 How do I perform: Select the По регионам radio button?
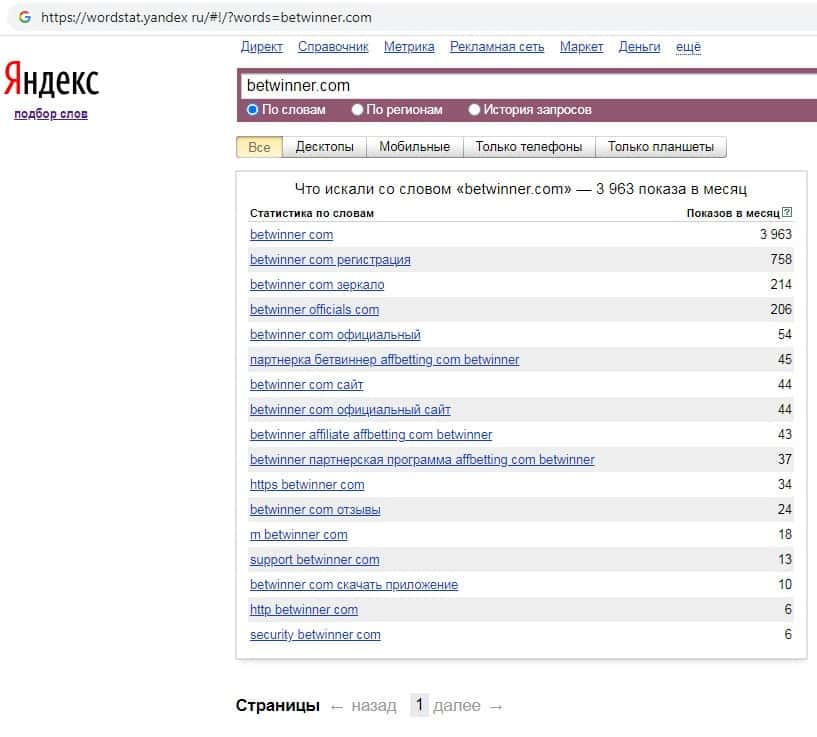pyautogui.click(x=359, y=110)
